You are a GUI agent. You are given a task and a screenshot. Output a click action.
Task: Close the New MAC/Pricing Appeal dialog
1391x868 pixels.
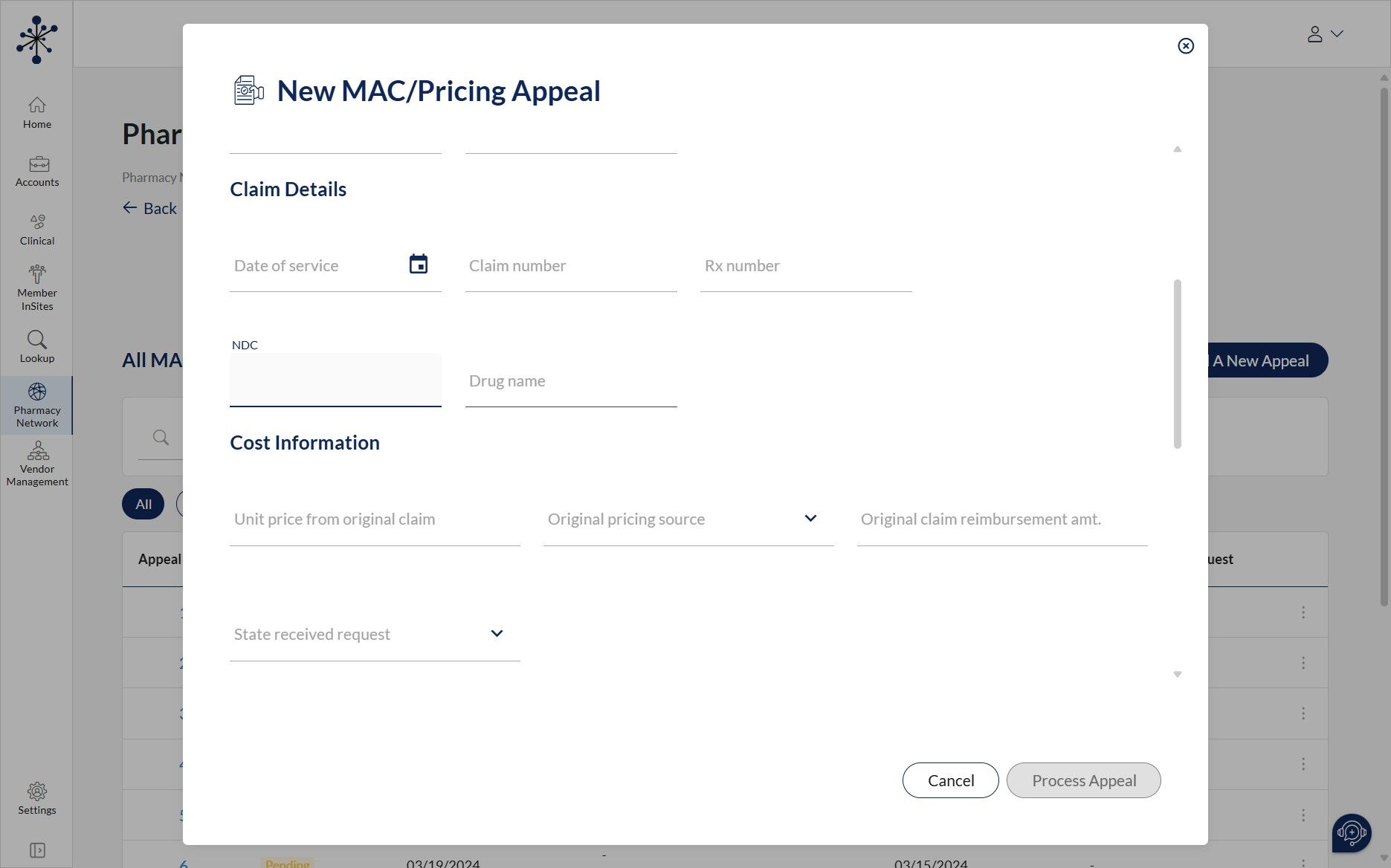point(1186,46)
